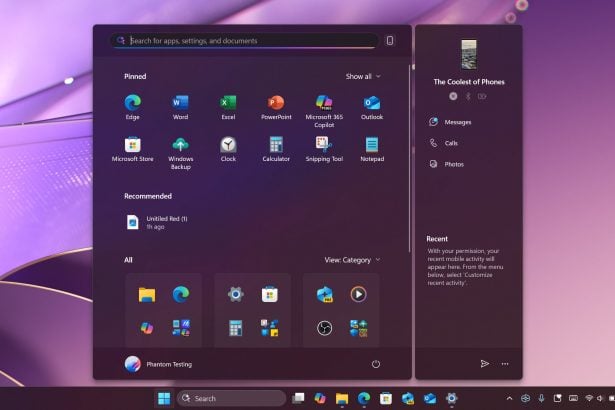Open the Untitled Red (1) recommended file

(157, 222)
